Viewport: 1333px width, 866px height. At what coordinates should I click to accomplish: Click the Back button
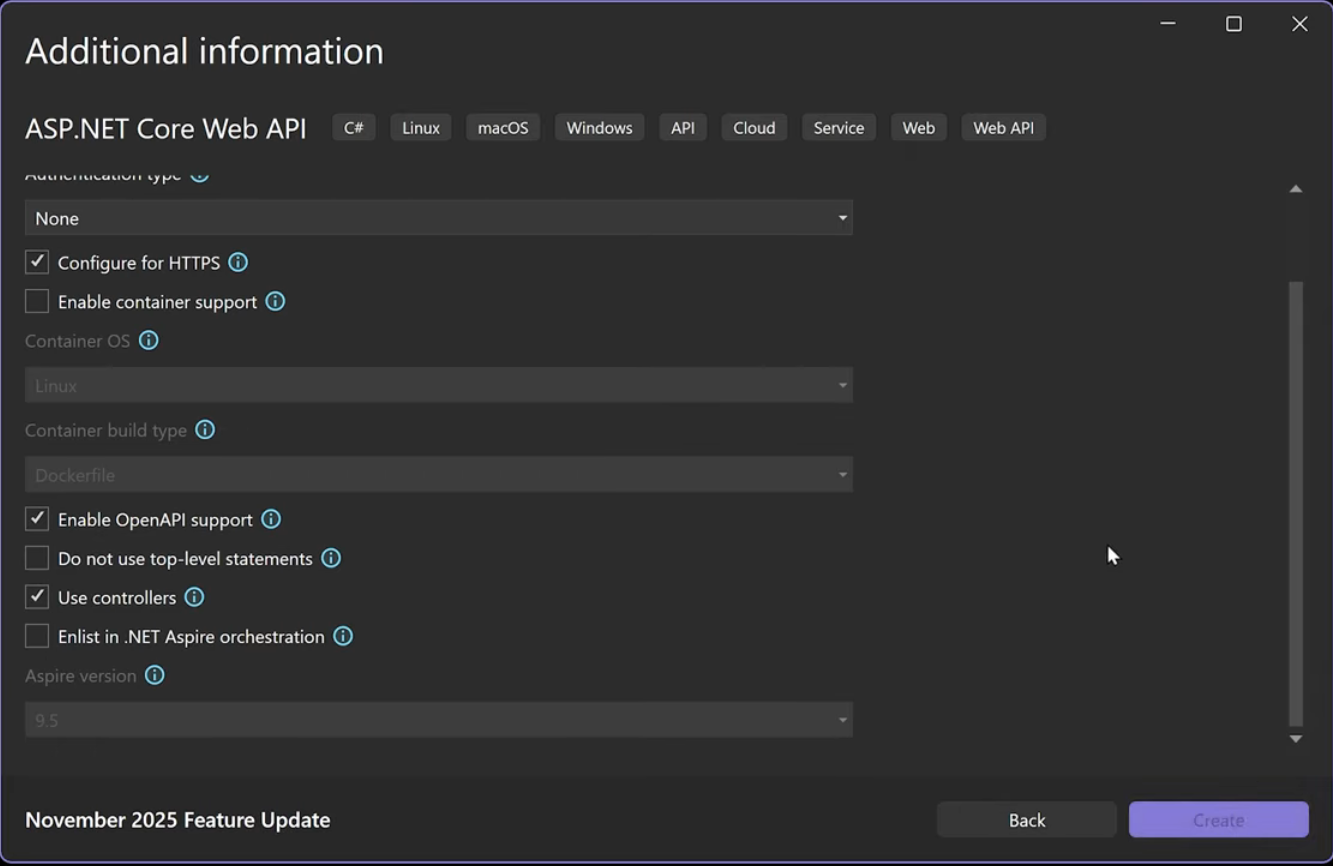click(x=1026, y=819)
